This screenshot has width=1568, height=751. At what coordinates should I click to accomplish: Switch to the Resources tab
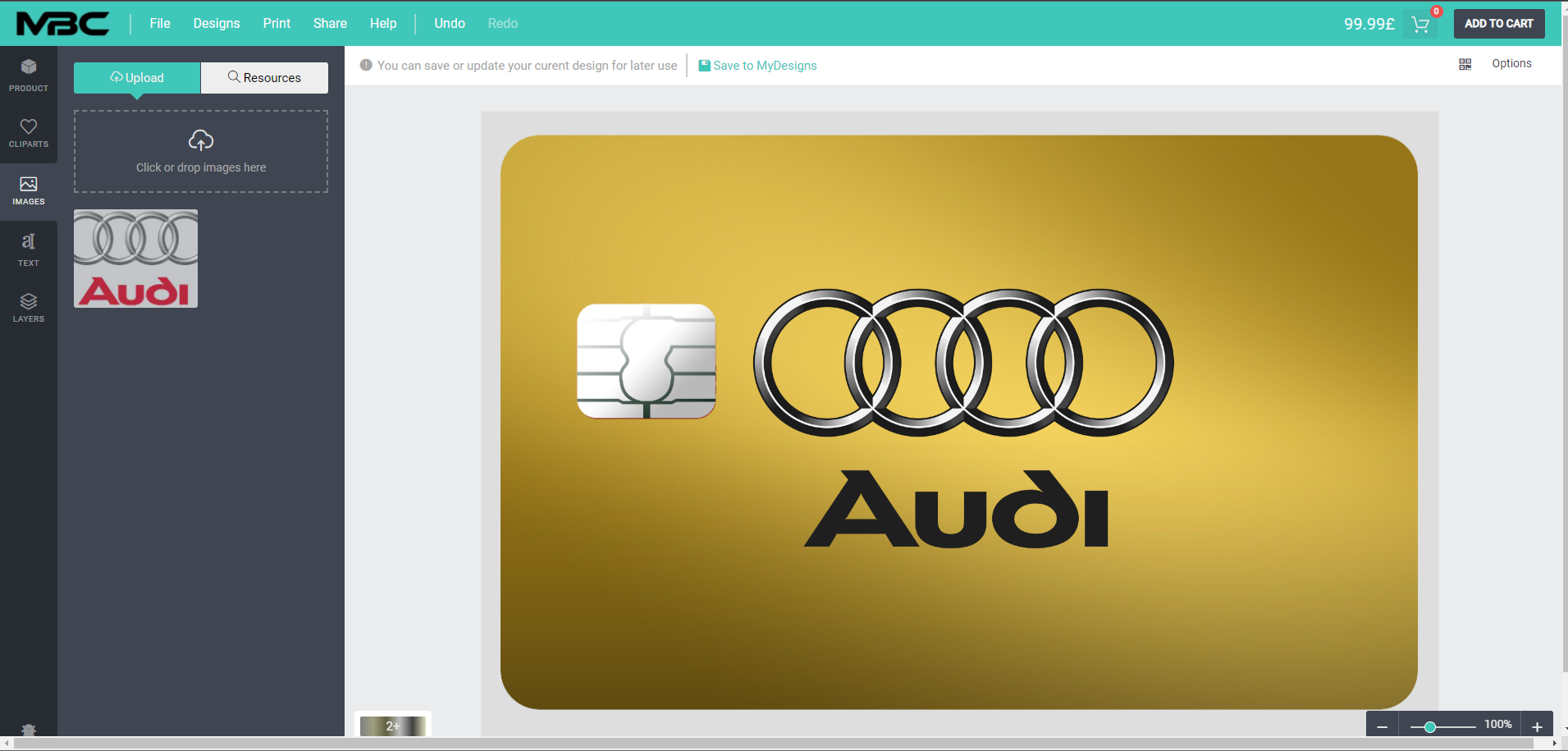point(264,78)
